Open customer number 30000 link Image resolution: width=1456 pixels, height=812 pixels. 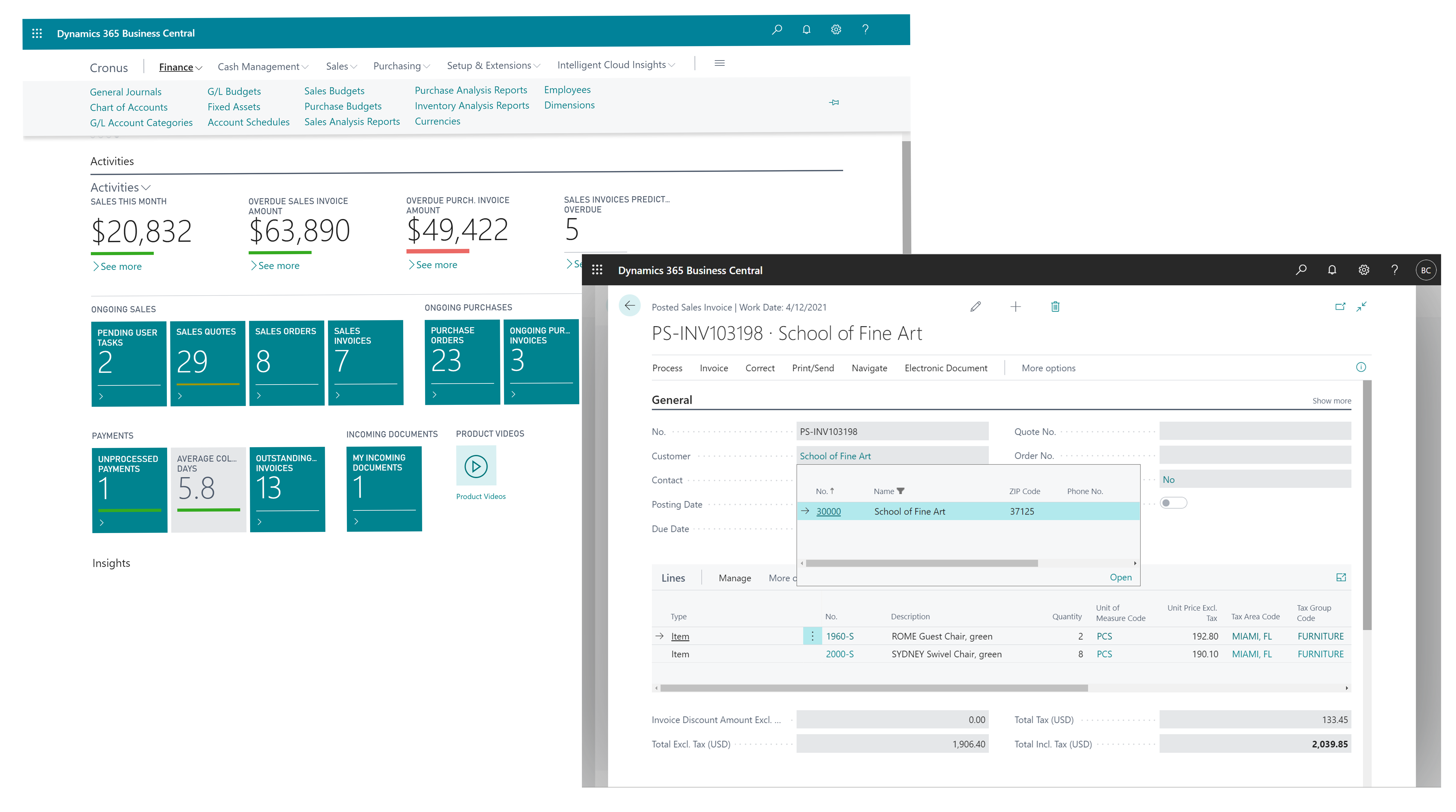coord(828,511)
